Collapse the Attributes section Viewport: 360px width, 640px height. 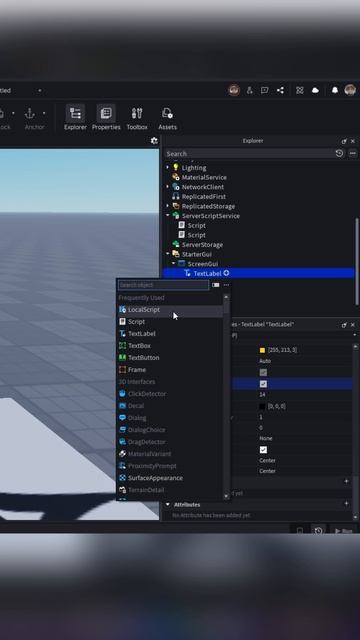pyautogui.click(x=167, y=504)
